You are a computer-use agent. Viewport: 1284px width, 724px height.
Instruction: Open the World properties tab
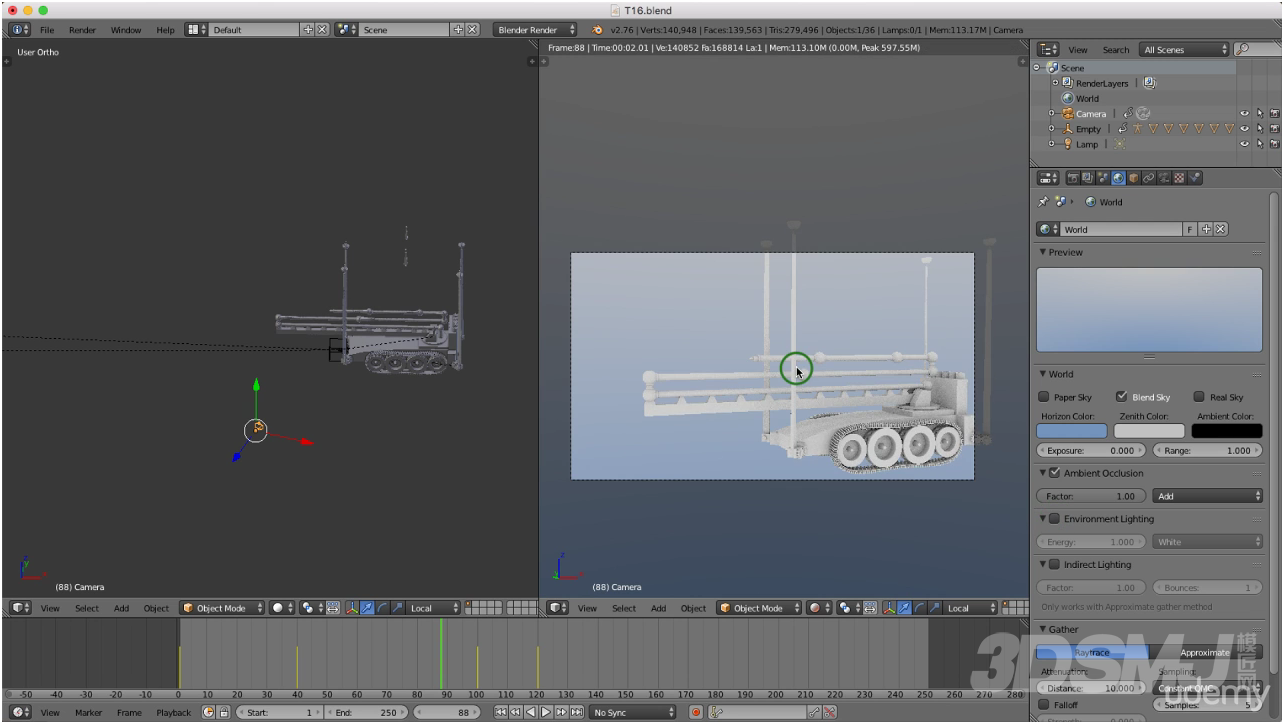[x=1118, y=178]
